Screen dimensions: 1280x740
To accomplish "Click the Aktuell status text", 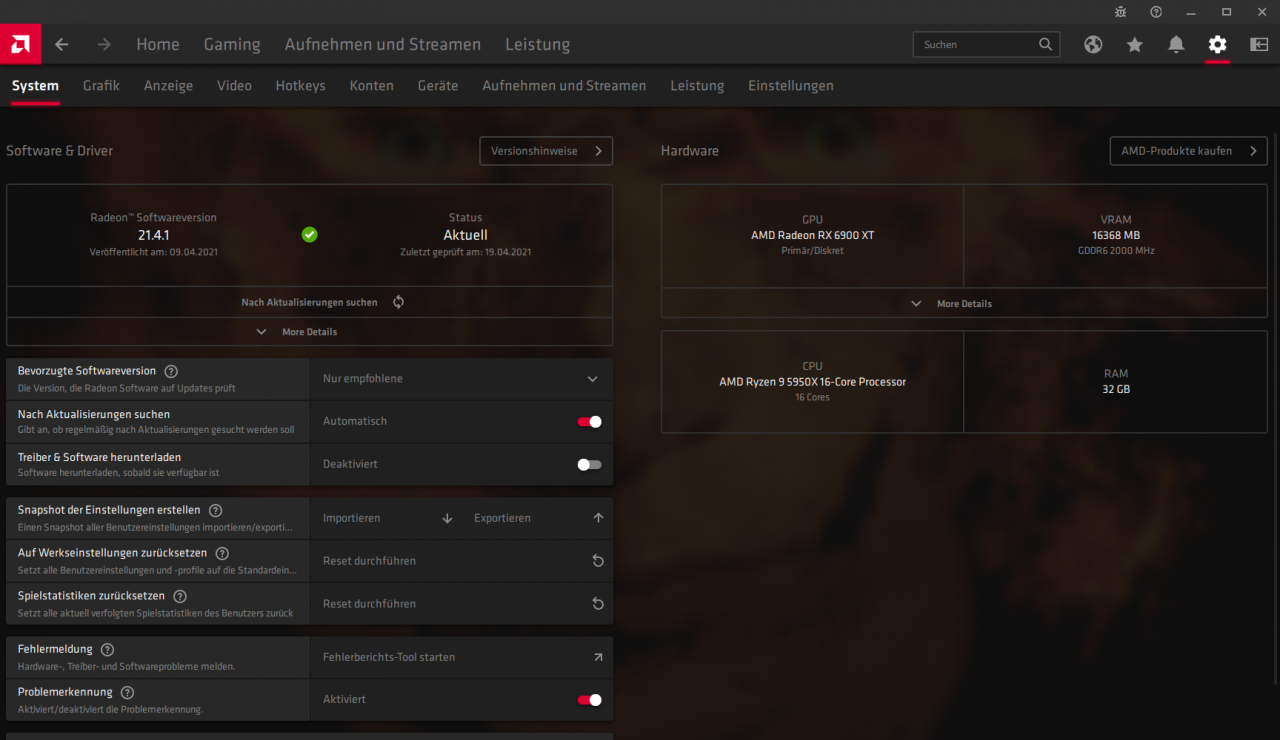I will [x=465, y=235].
